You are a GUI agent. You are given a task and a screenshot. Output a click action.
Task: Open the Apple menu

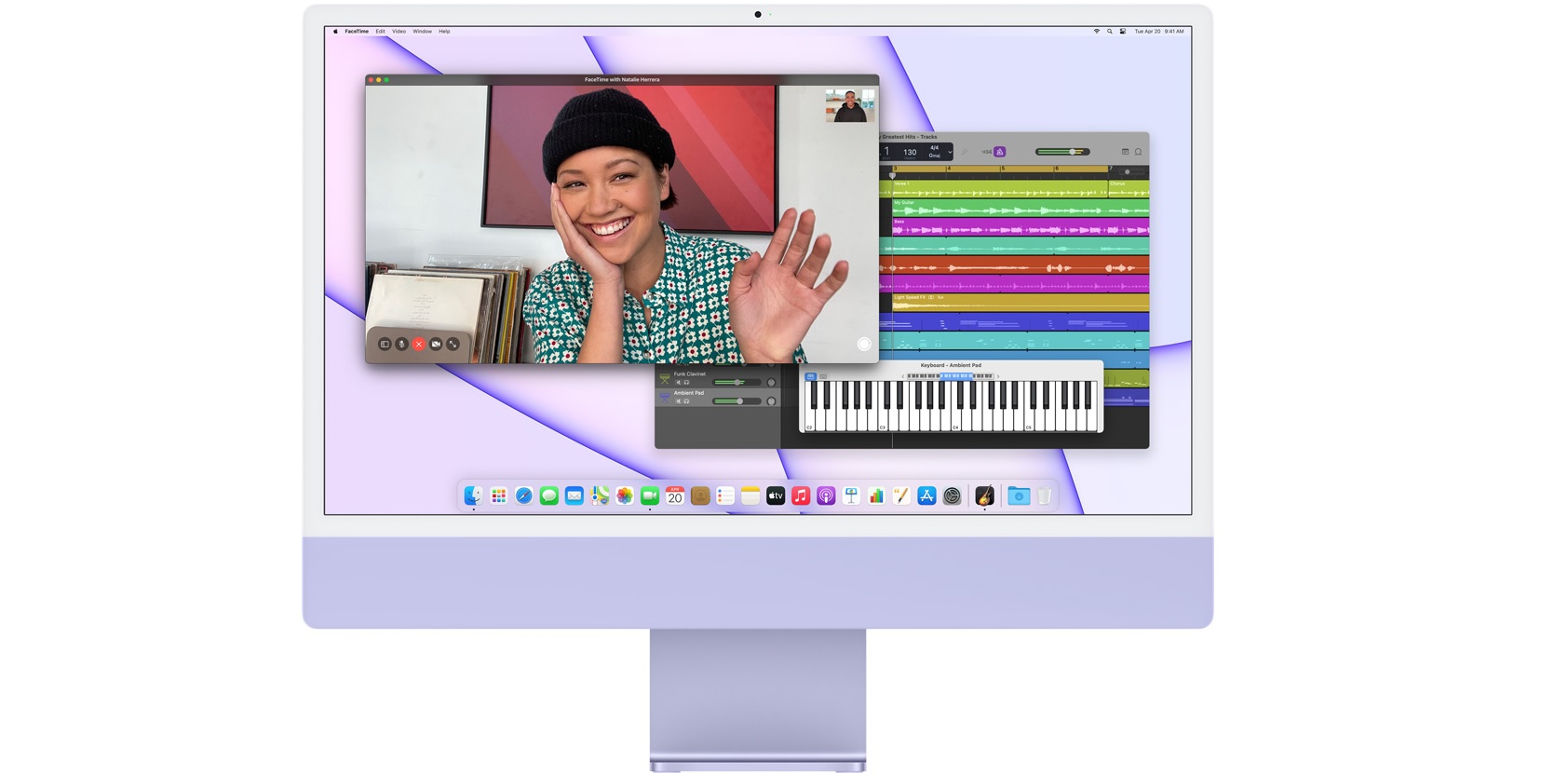pos(335,32)
